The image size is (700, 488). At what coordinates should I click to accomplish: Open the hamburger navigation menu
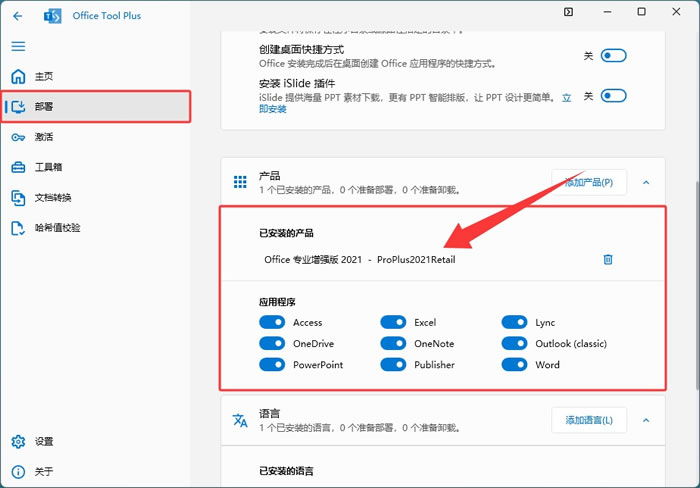click(x=18, y=46)
